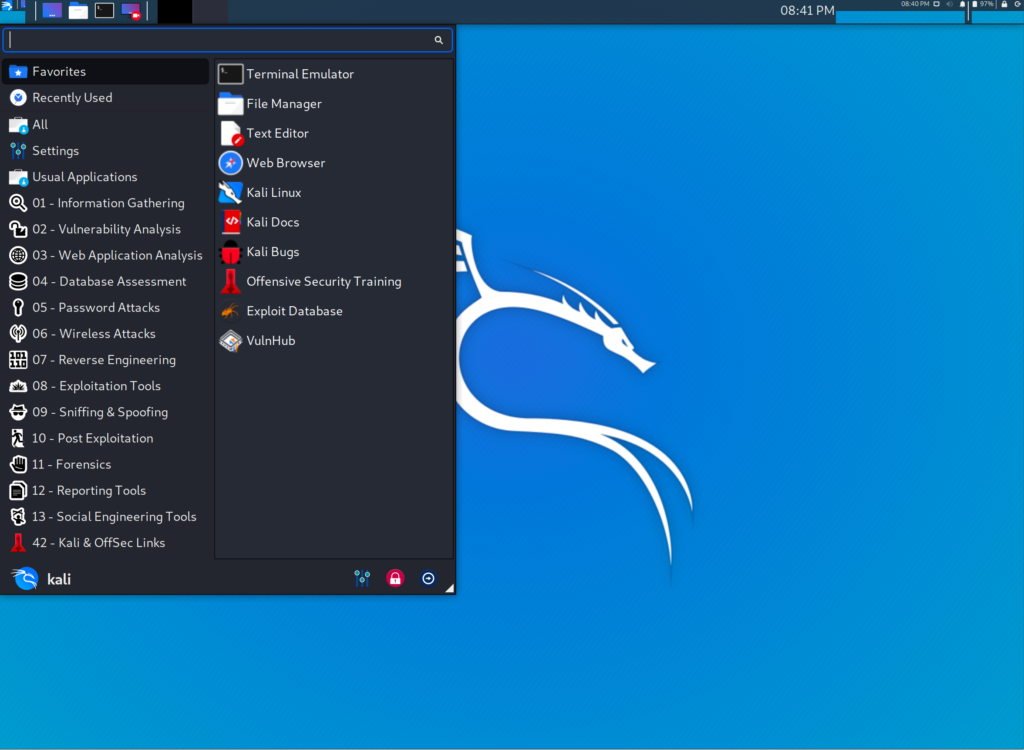Open Terminal Emulator from the Favorites list
1024x750 pixels.
pyautogui.click(x=334, y=74)
